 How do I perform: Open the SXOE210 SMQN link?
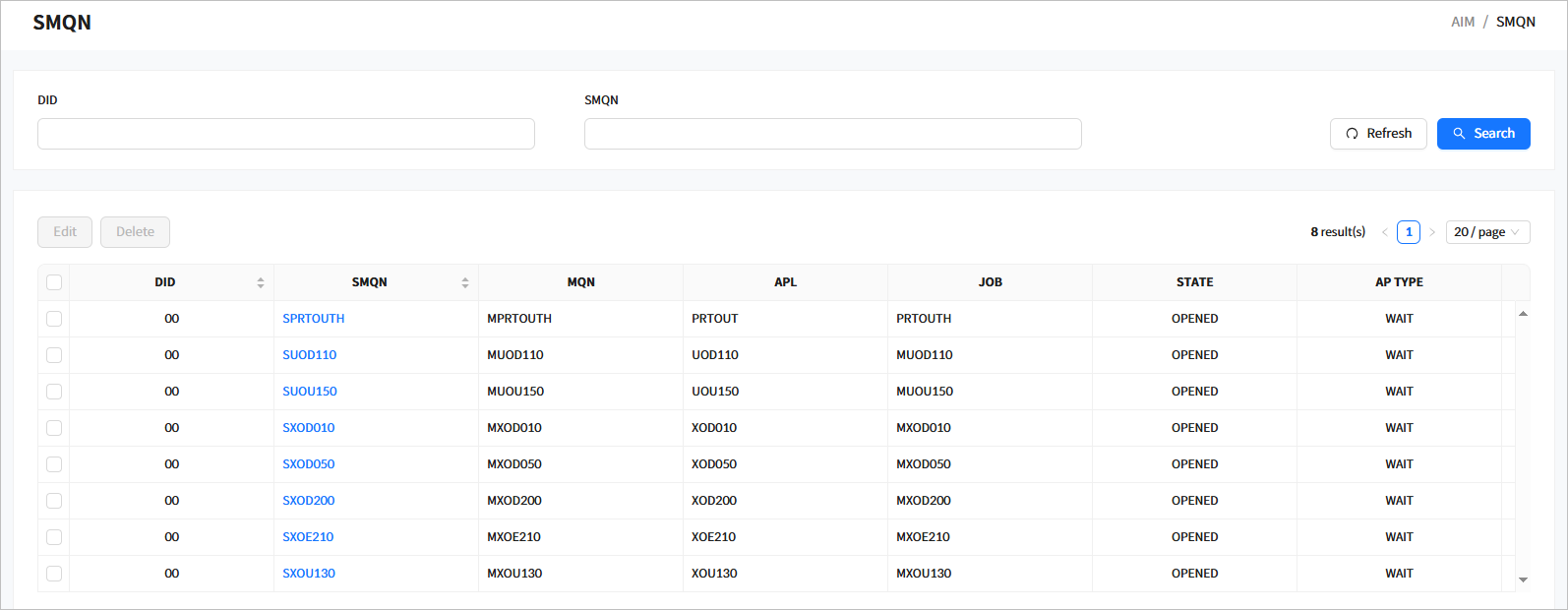[x=308, y=537]
